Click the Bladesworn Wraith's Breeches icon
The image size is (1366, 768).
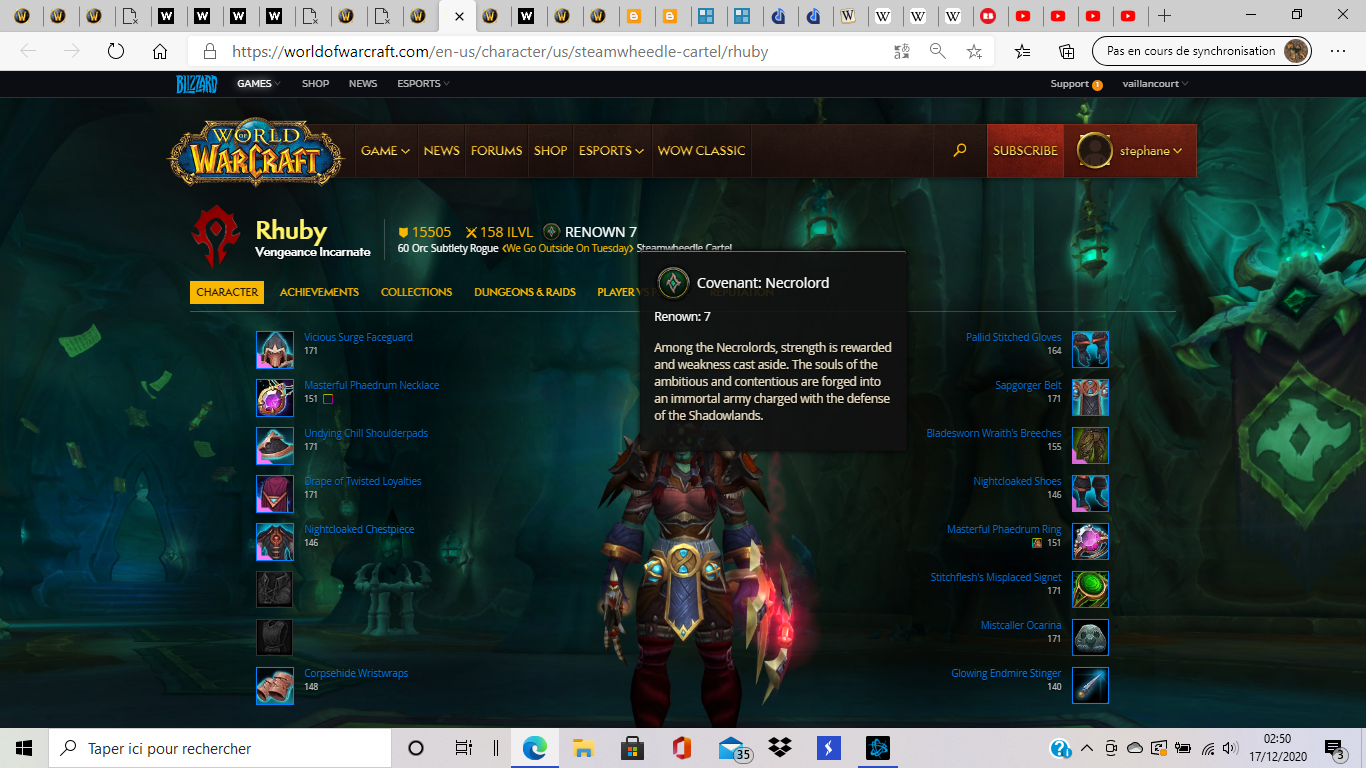point(1090,446)
